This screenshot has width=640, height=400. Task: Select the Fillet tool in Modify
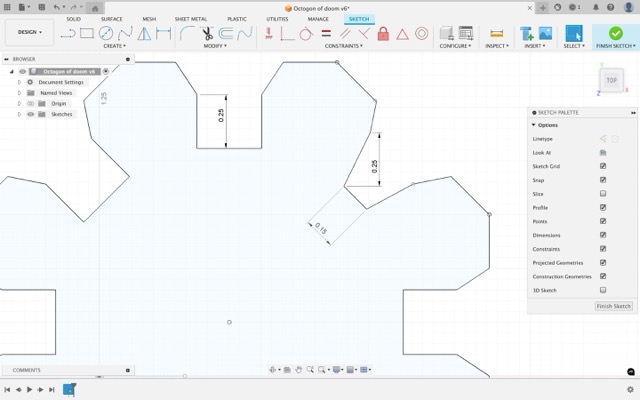coord(187,33)
